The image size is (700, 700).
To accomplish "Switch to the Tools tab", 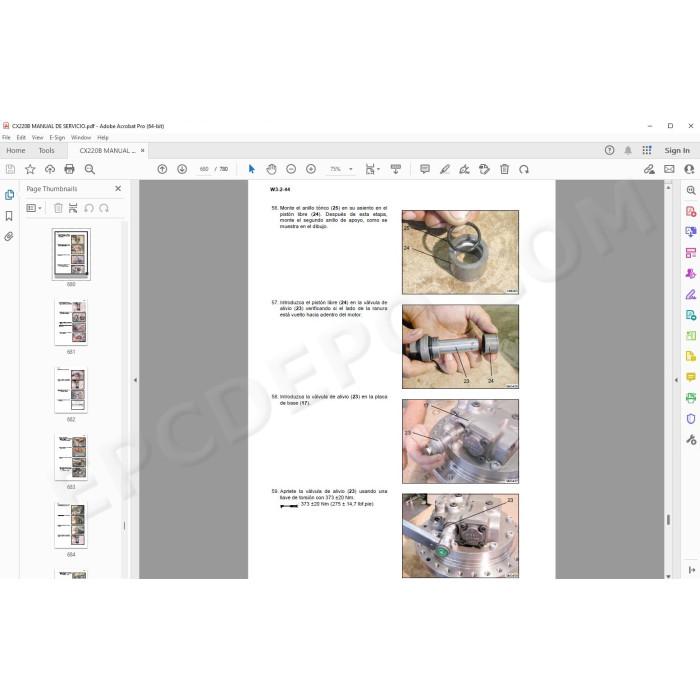I will pos(46,150).
